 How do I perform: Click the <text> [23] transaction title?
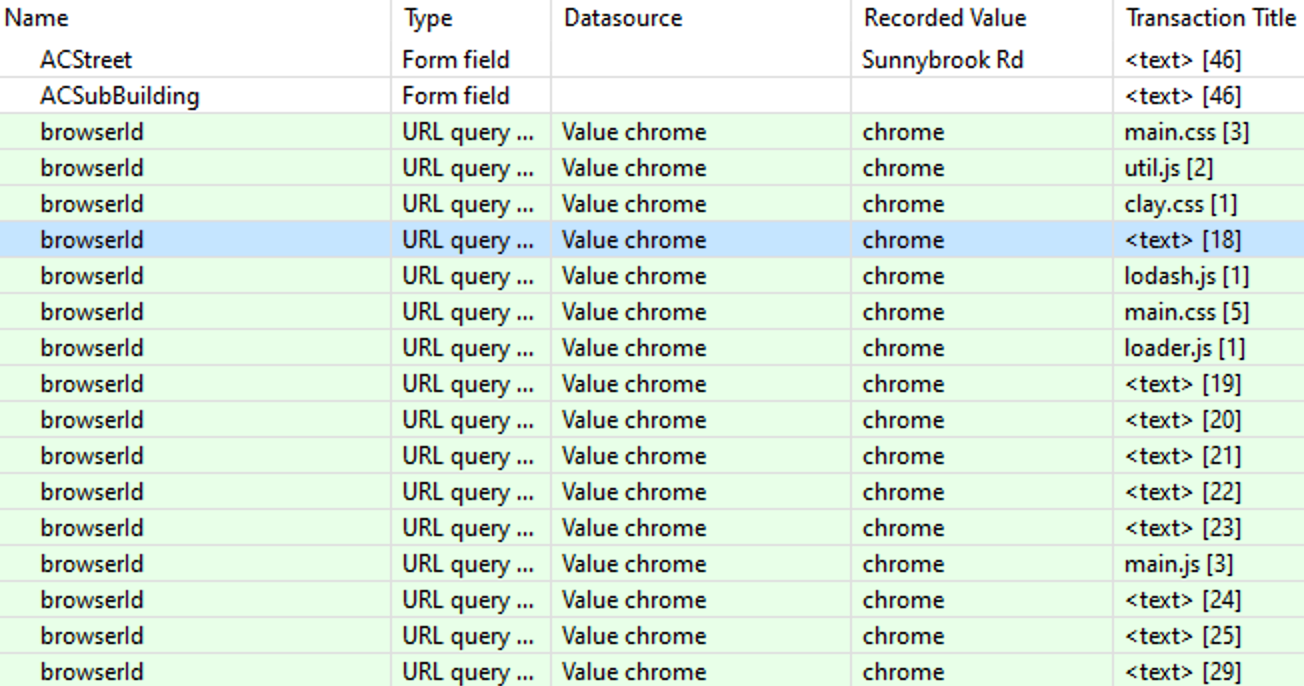(x=1183, y=528)
